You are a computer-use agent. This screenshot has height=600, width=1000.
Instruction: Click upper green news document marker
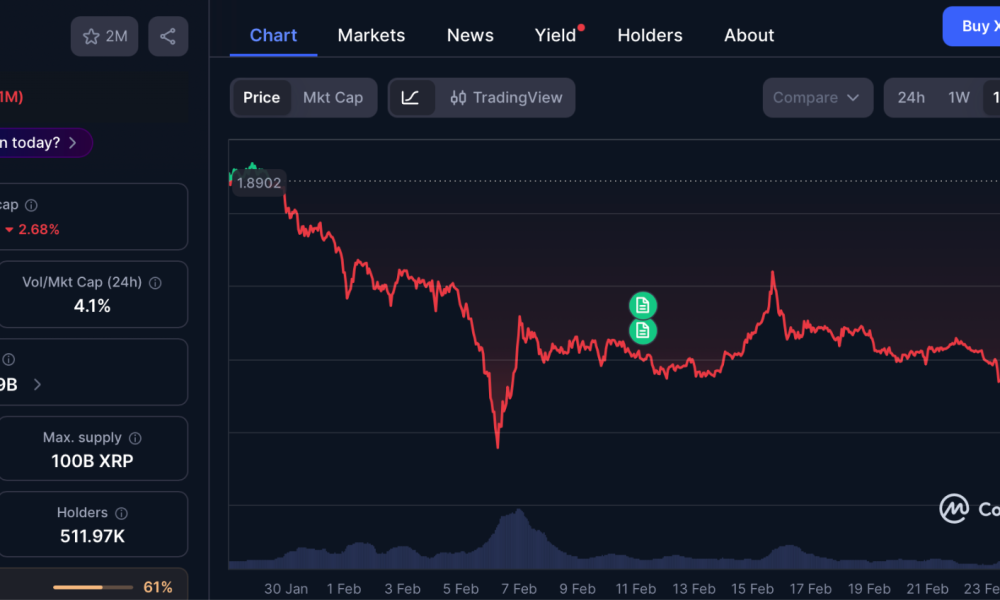[643, 305]
